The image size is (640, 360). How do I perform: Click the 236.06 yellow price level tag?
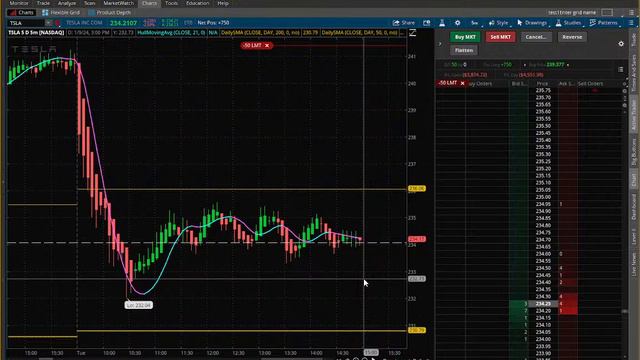point(417,189)
